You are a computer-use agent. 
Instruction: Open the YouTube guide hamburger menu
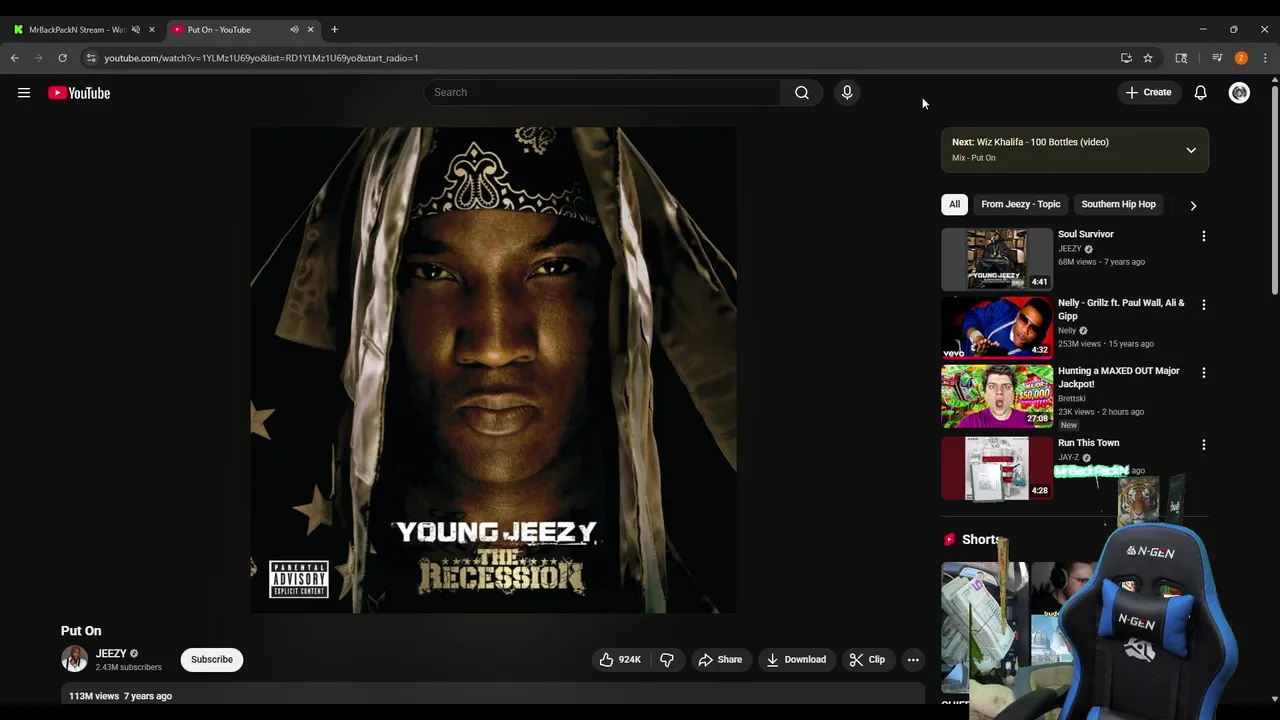pos(24,93)
